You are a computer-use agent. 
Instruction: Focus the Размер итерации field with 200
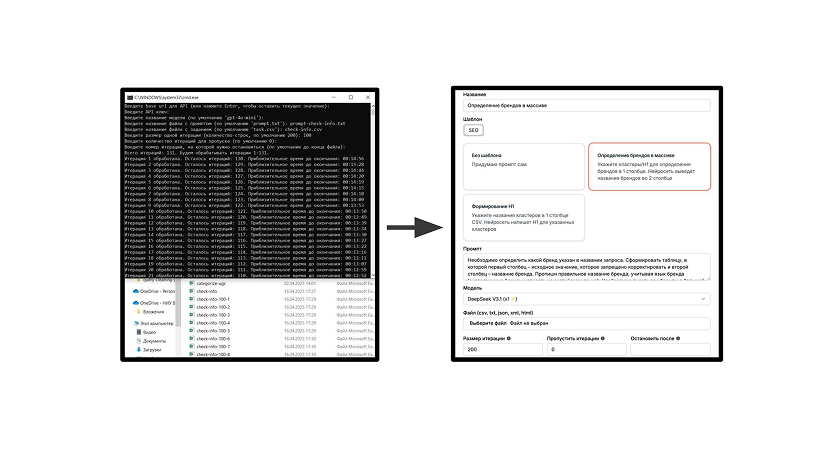point(501,349)
